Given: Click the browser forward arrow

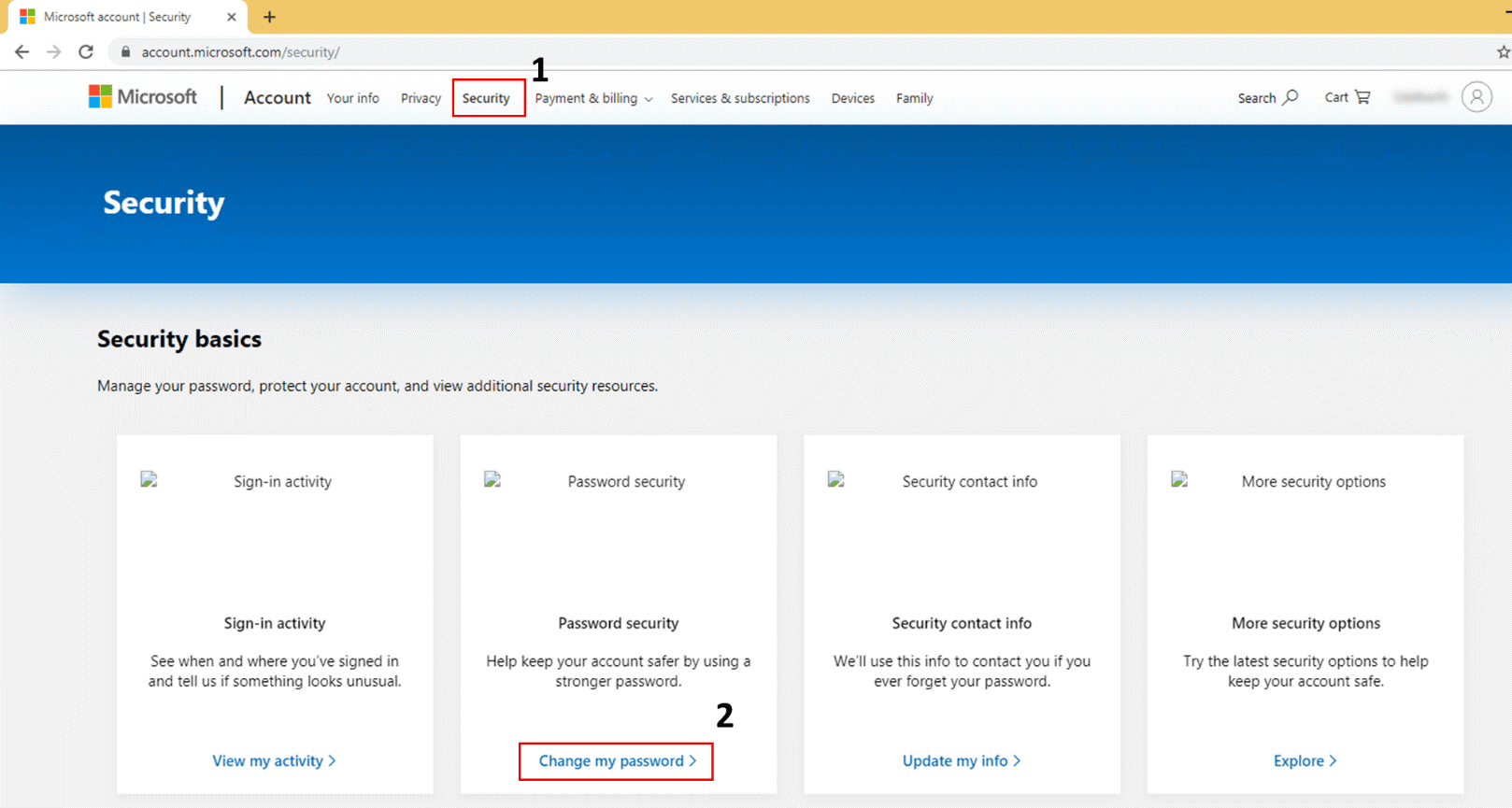Looking at the screenshot, I should [x=53, y=52].
